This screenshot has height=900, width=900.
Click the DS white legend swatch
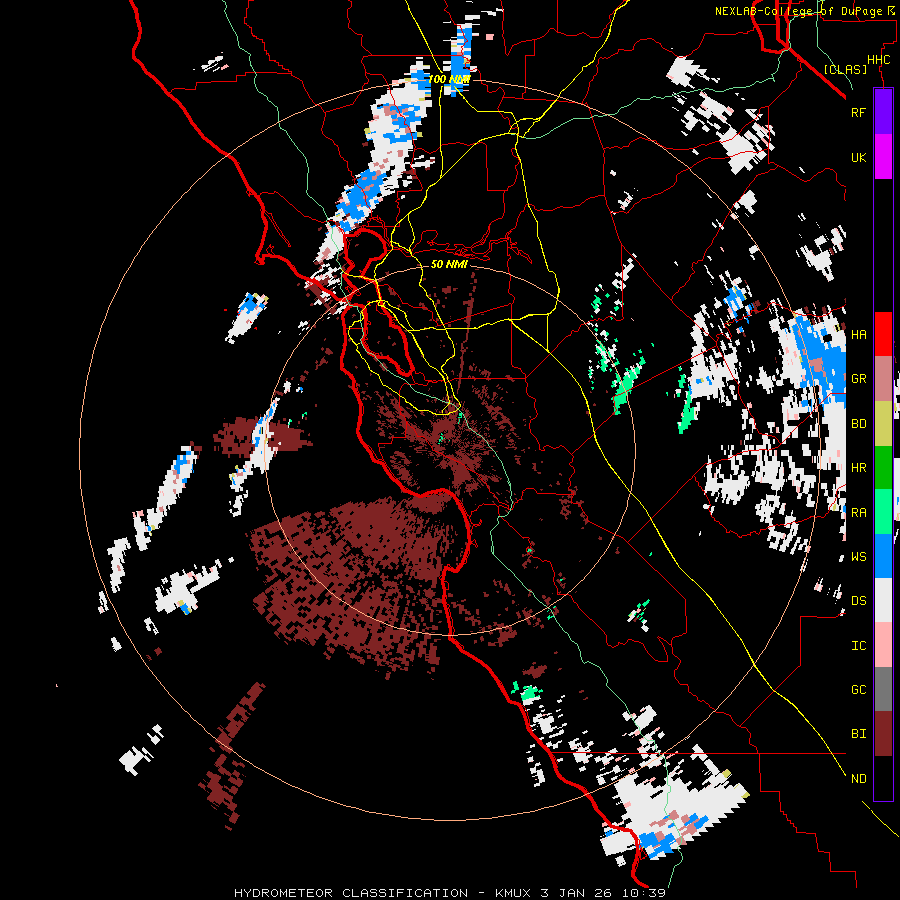tap(883, 600)
